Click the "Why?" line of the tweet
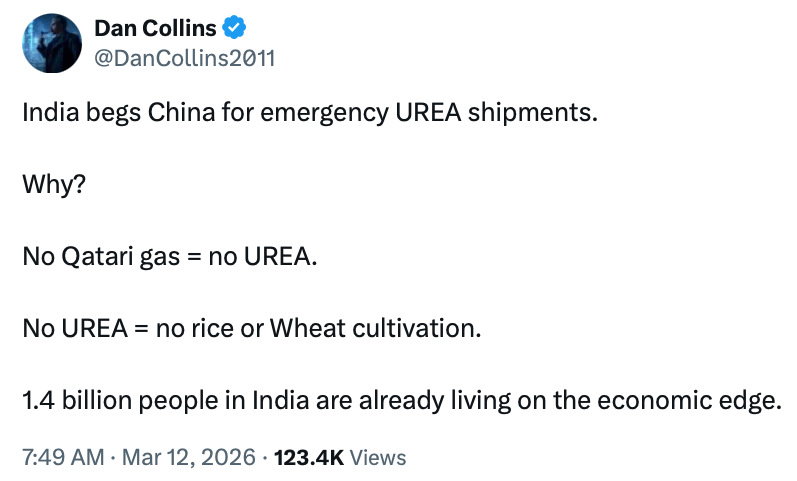 [49, 184]
